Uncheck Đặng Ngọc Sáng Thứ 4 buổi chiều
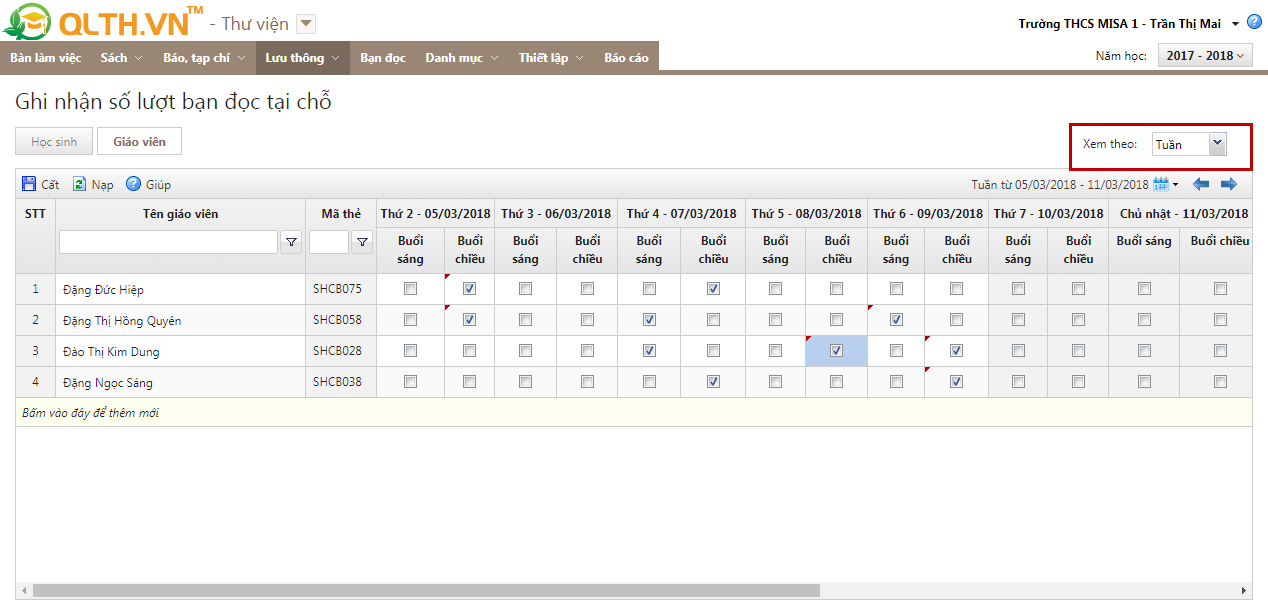Viewport: 1268px width, 615px height. [713, 382]
